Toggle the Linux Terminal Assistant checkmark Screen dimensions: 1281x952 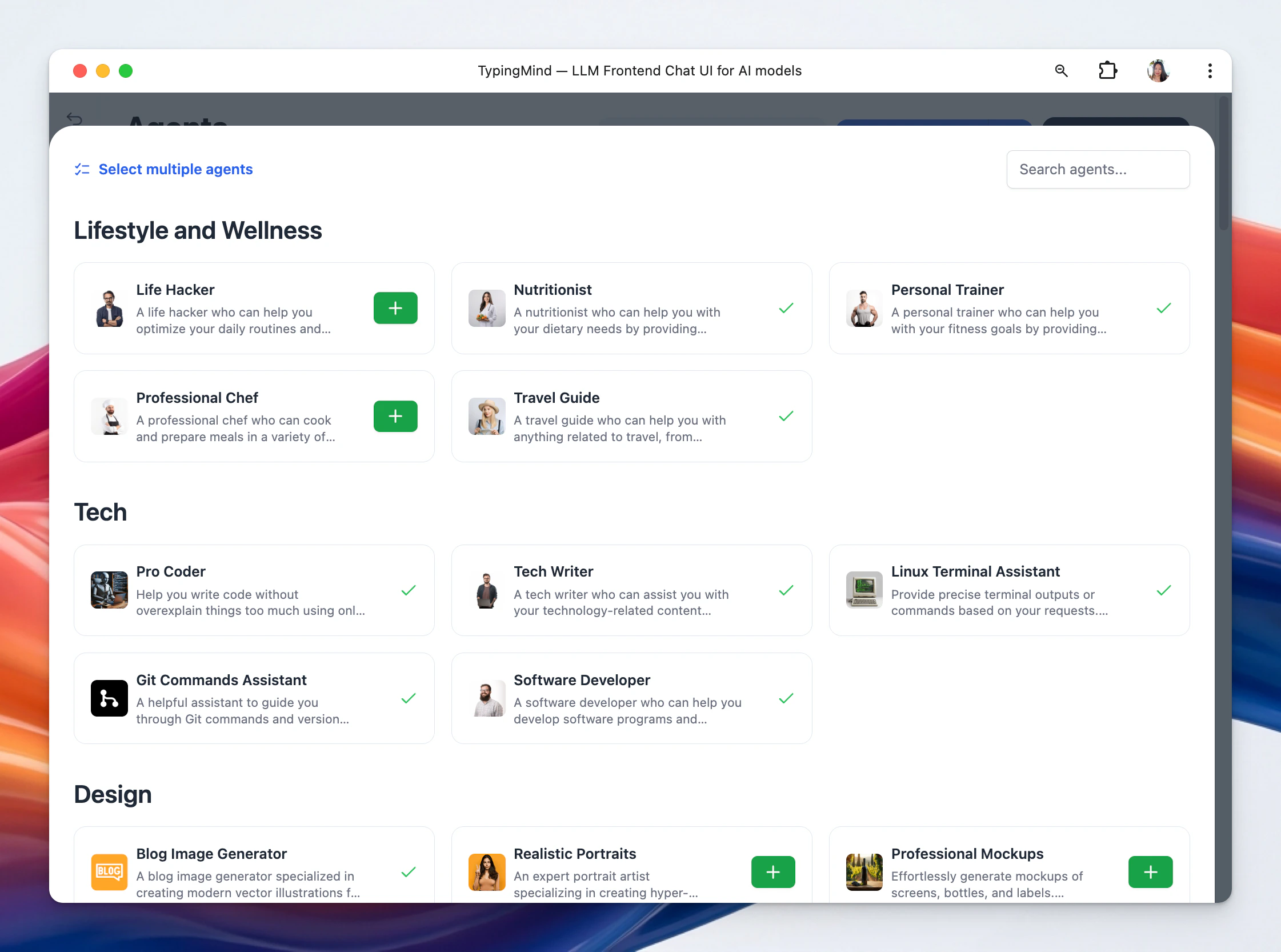coord(1163,590)
